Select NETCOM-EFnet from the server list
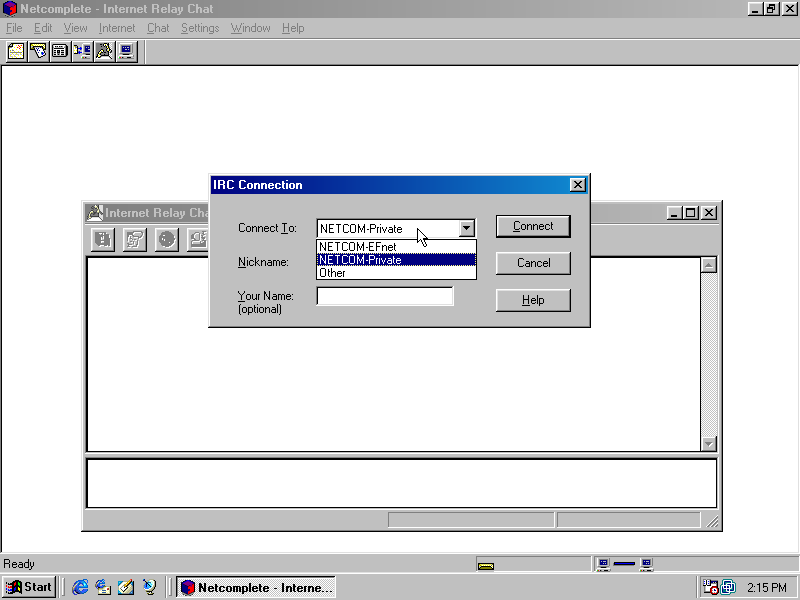Screen dimensions: 800x600 (x=357, y=247)
